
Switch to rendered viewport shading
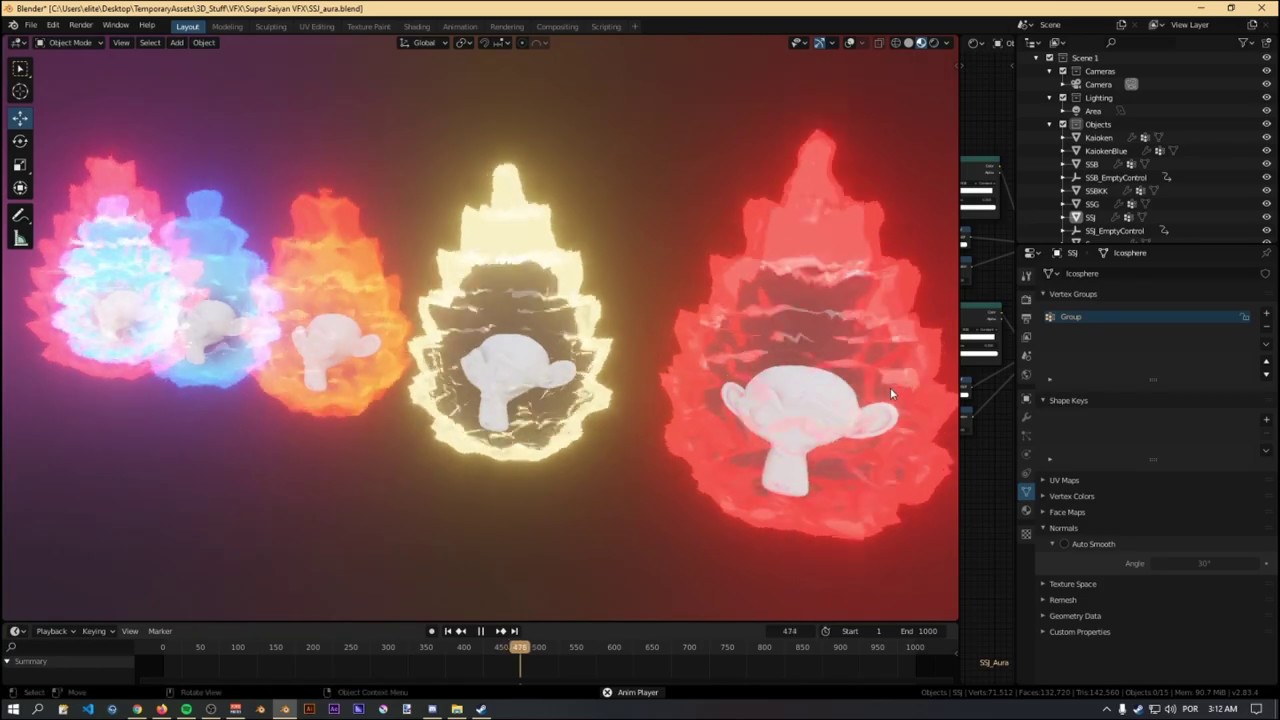(x=934, y=43)
